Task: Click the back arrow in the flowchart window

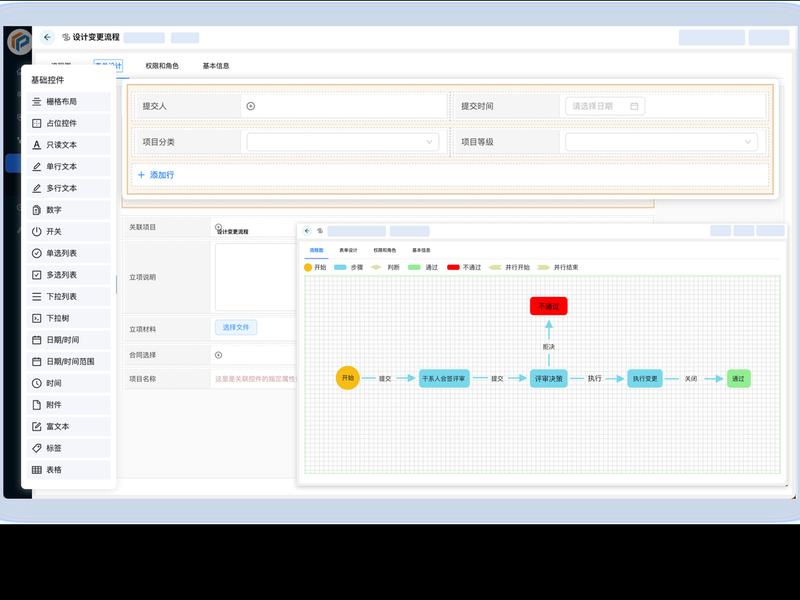Action: [307, 231]
